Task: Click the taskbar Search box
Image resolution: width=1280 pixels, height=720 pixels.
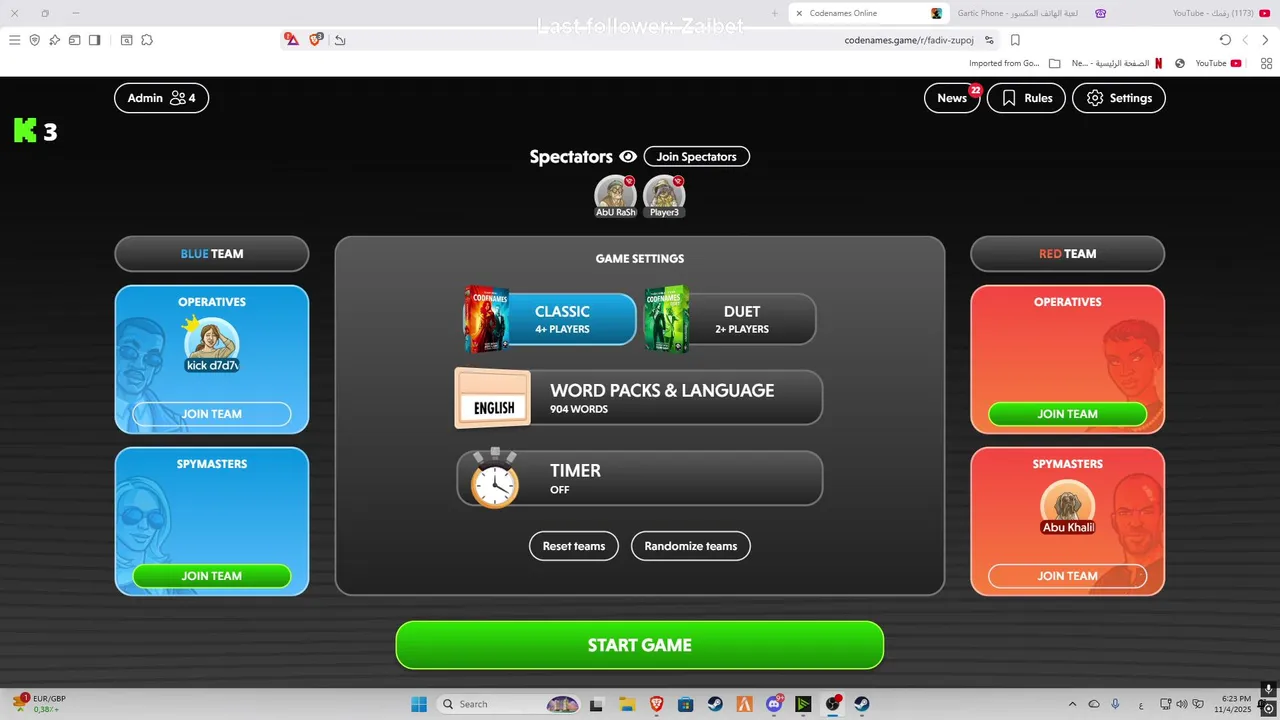Action: (x=510, y=704)
